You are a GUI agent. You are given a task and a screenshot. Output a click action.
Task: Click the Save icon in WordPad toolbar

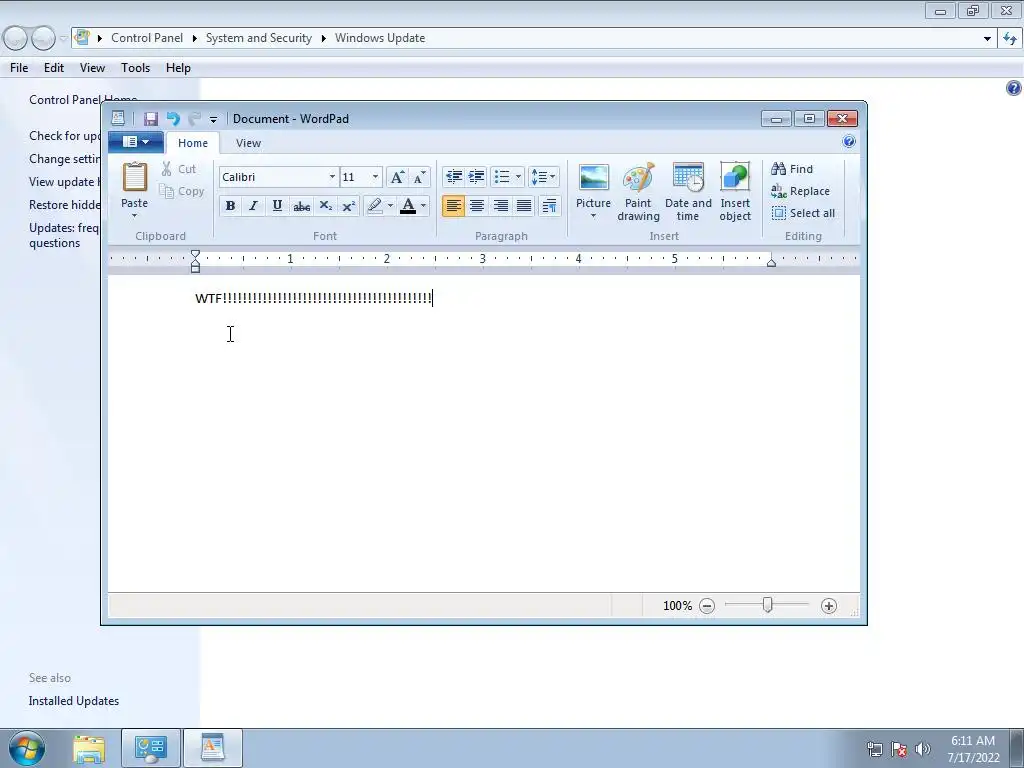point(151,119)
